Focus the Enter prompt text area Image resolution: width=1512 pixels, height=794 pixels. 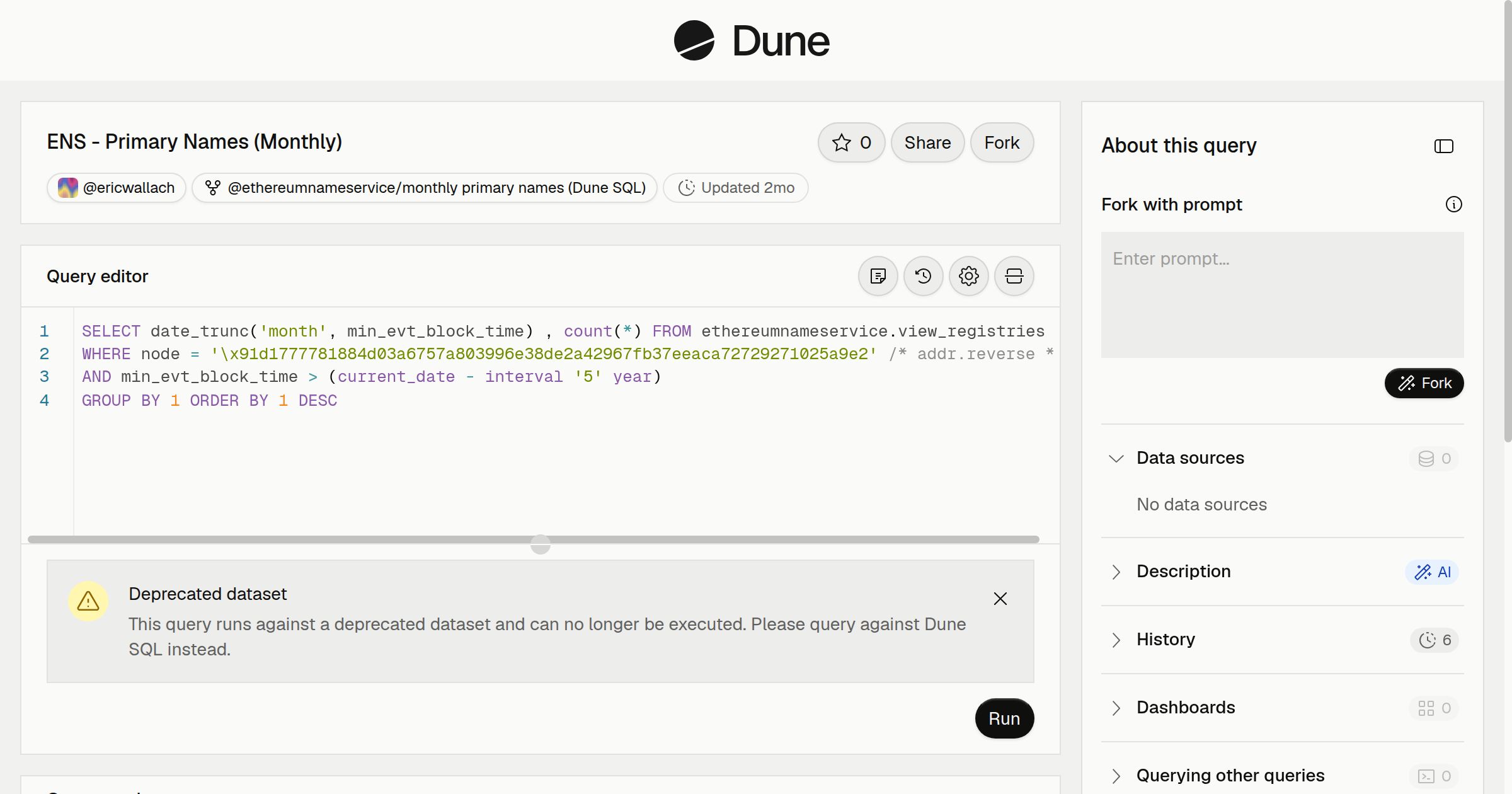pos(1282,295)
